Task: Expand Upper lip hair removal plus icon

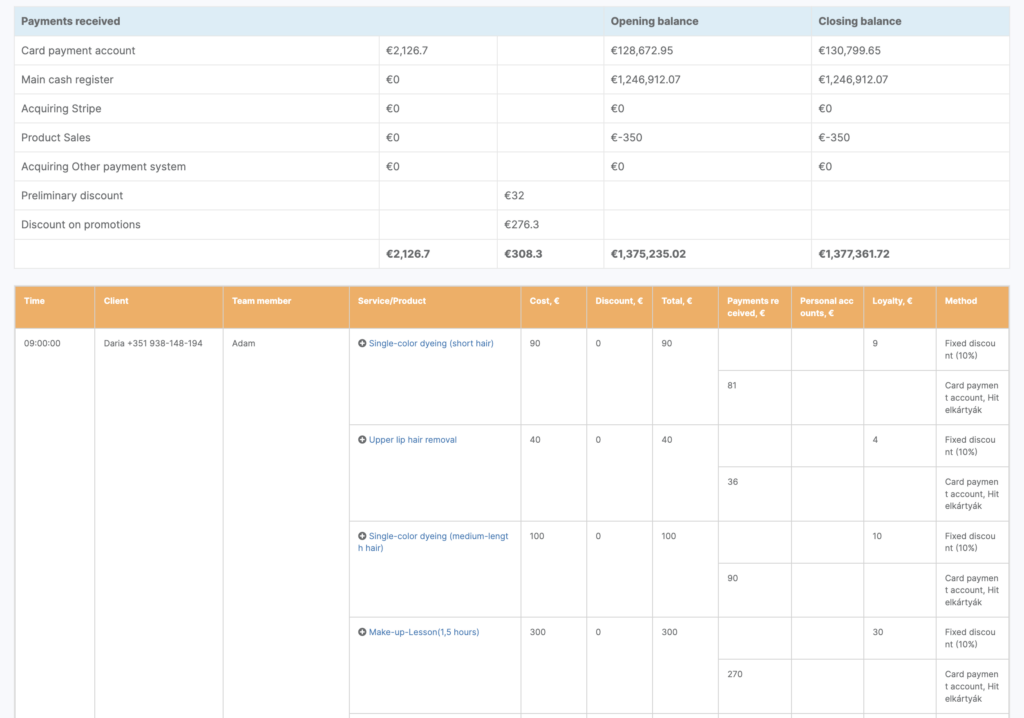Action: (362, 440)
